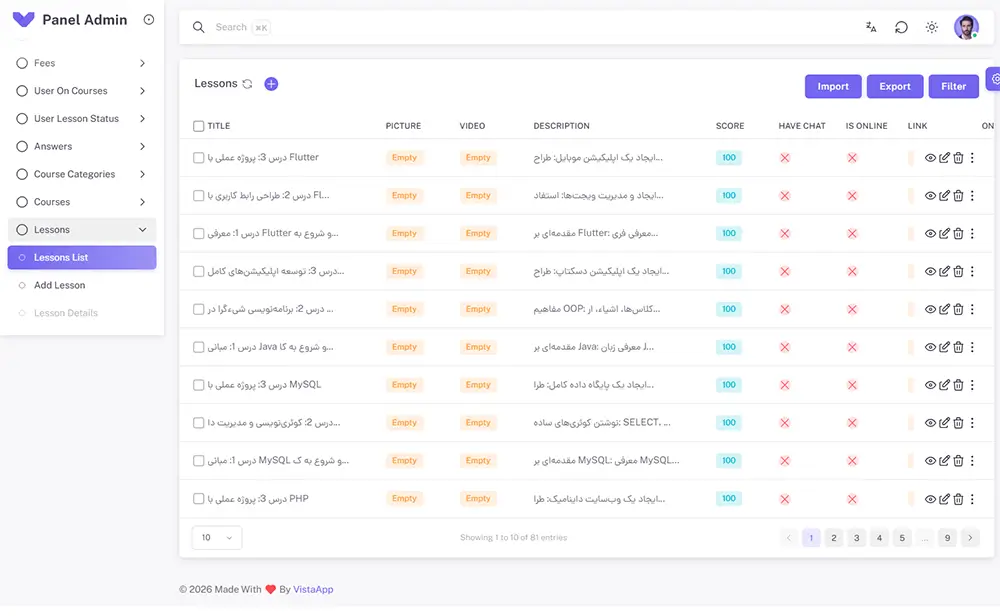Open the VistaApp footer link
1000x616 pixels.
(x=313, y=589)
